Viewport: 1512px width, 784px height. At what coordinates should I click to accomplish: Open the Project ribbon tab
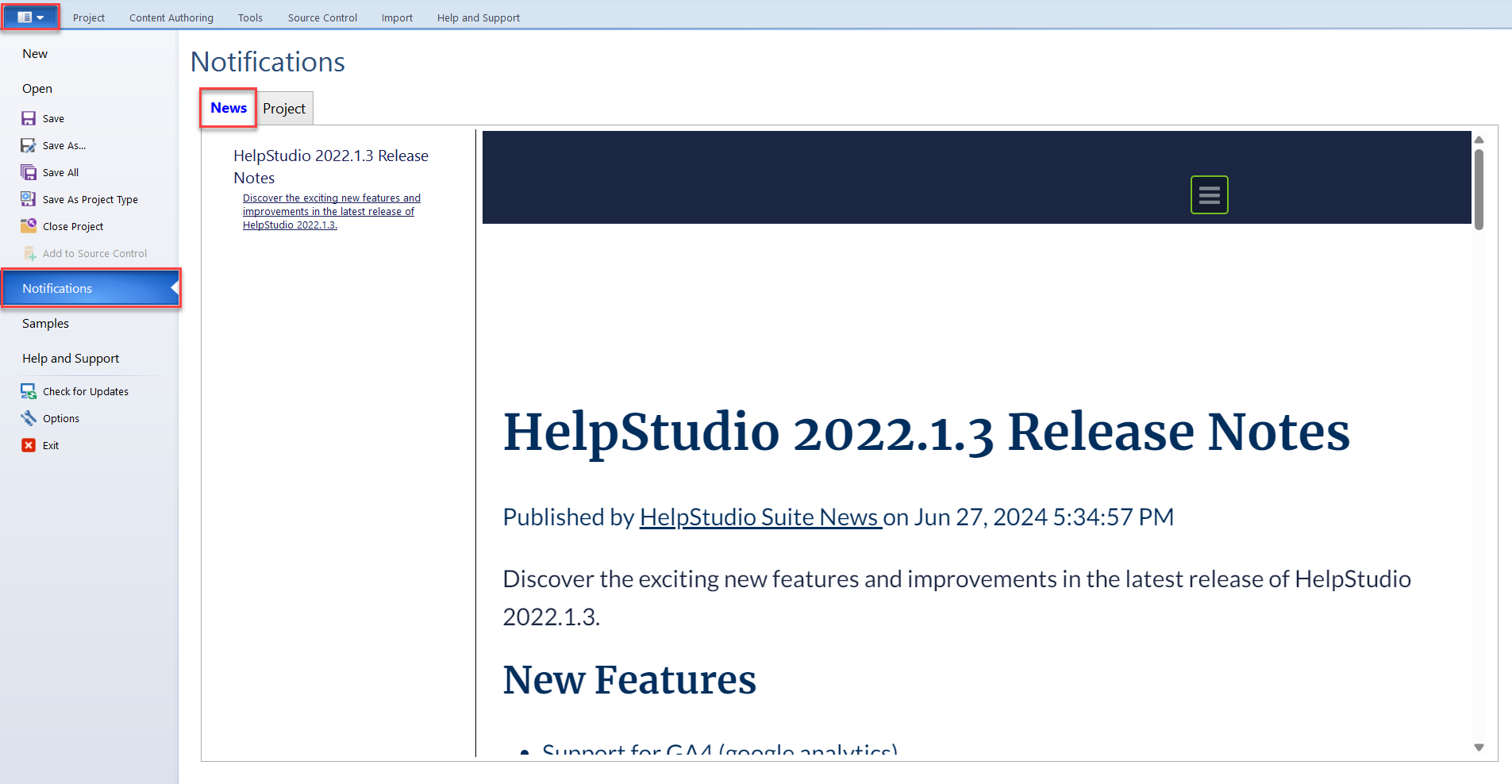pyautogui.click(x=89, y=17)
